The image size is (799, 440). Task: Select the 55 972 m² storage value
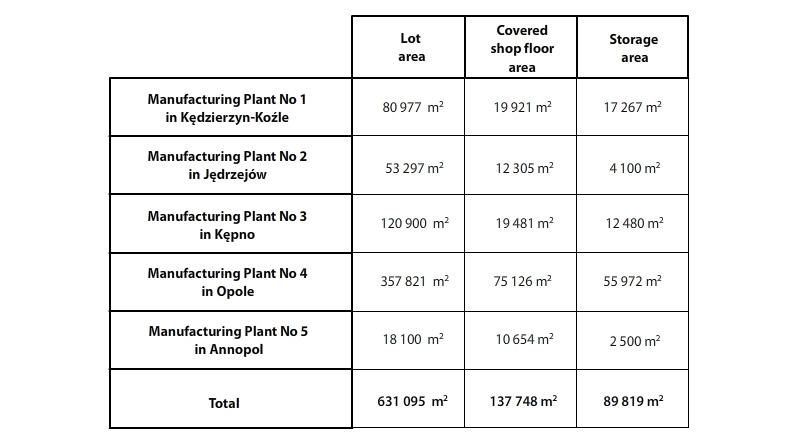point(632,281)
